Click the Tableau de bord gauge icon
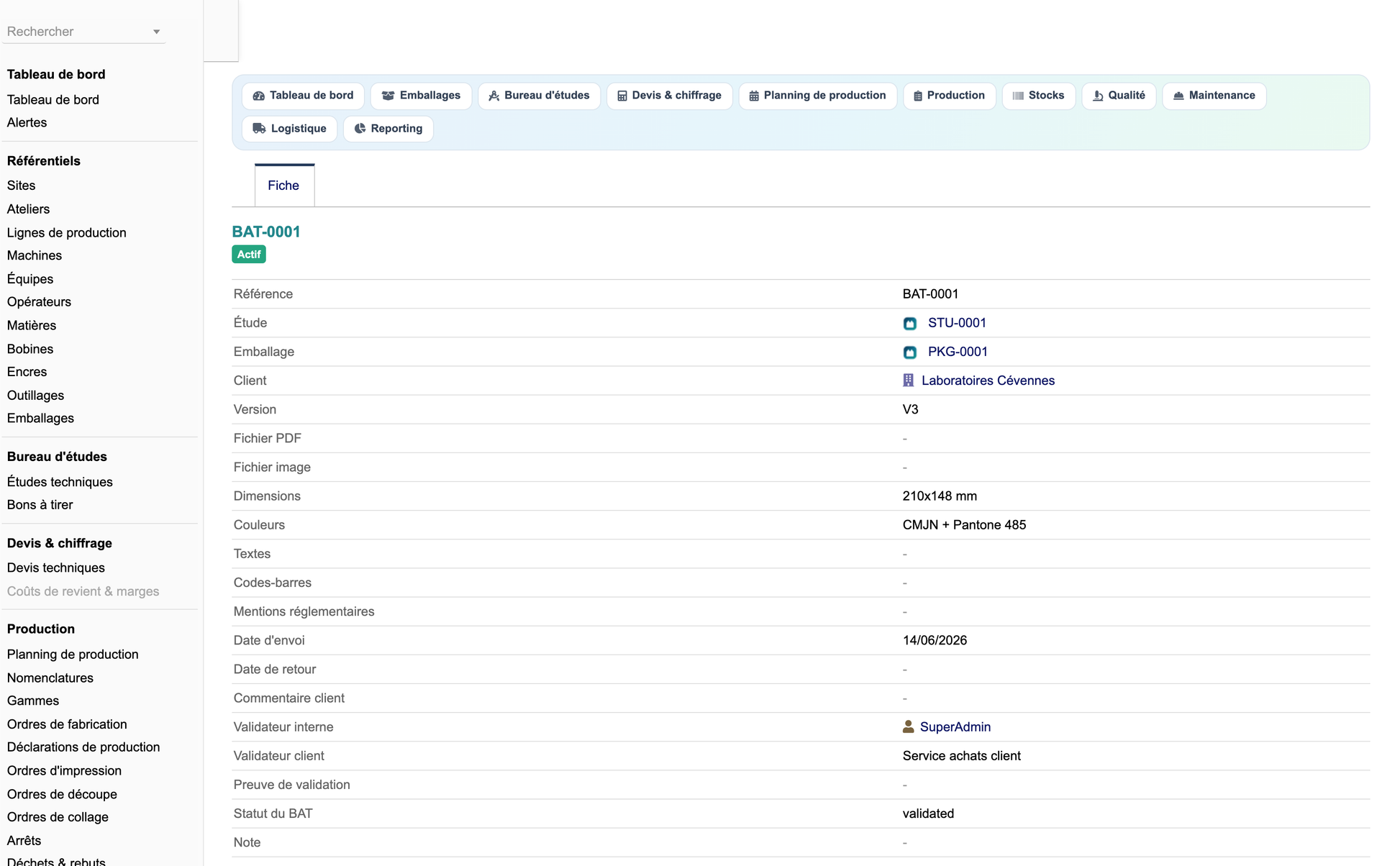Viewport: 1400px width, 866px height. click(258, 96)
